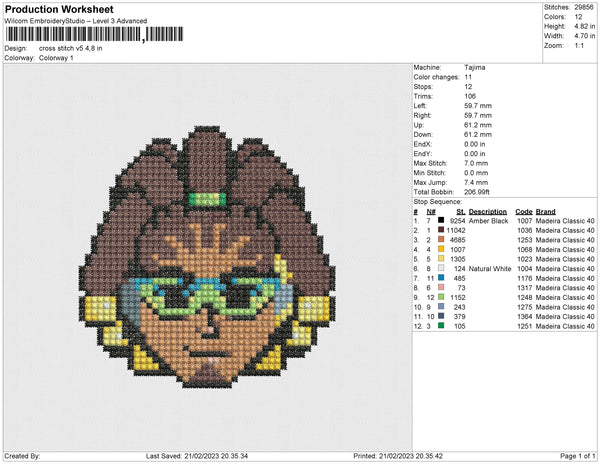
Task: Select the Total Bobbin value 206.99ft
Action: pyautogui.click(x=477, y=192)
